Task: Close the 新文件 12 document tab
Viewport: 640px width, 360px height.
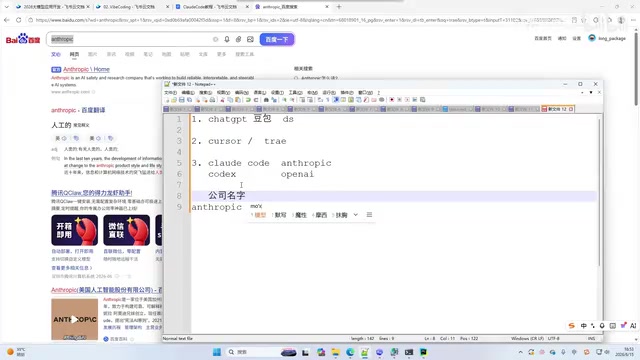Action: [571, 109]
